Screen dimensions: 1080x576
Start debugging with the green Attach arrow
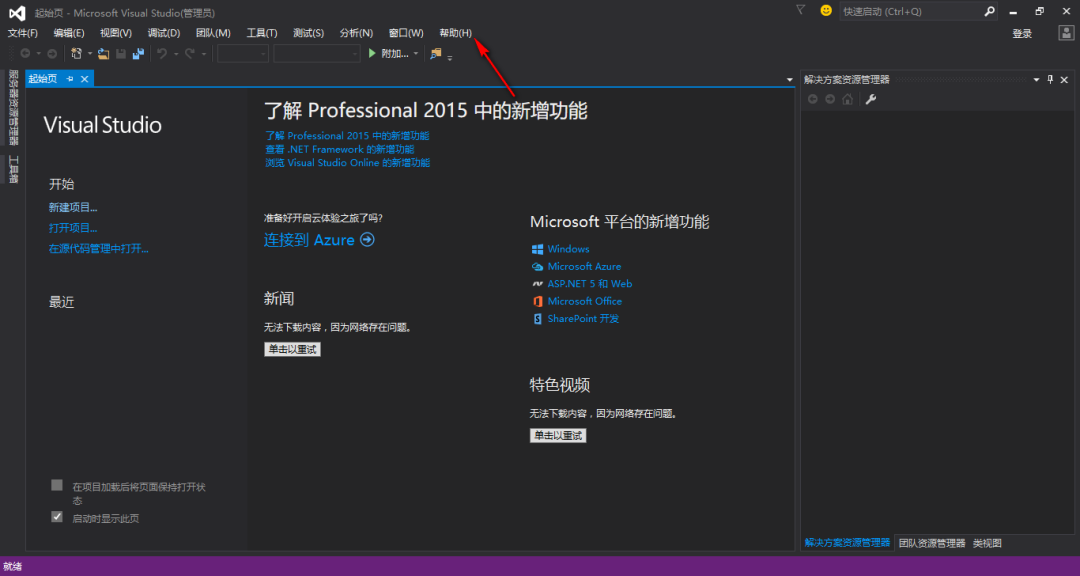372,54
